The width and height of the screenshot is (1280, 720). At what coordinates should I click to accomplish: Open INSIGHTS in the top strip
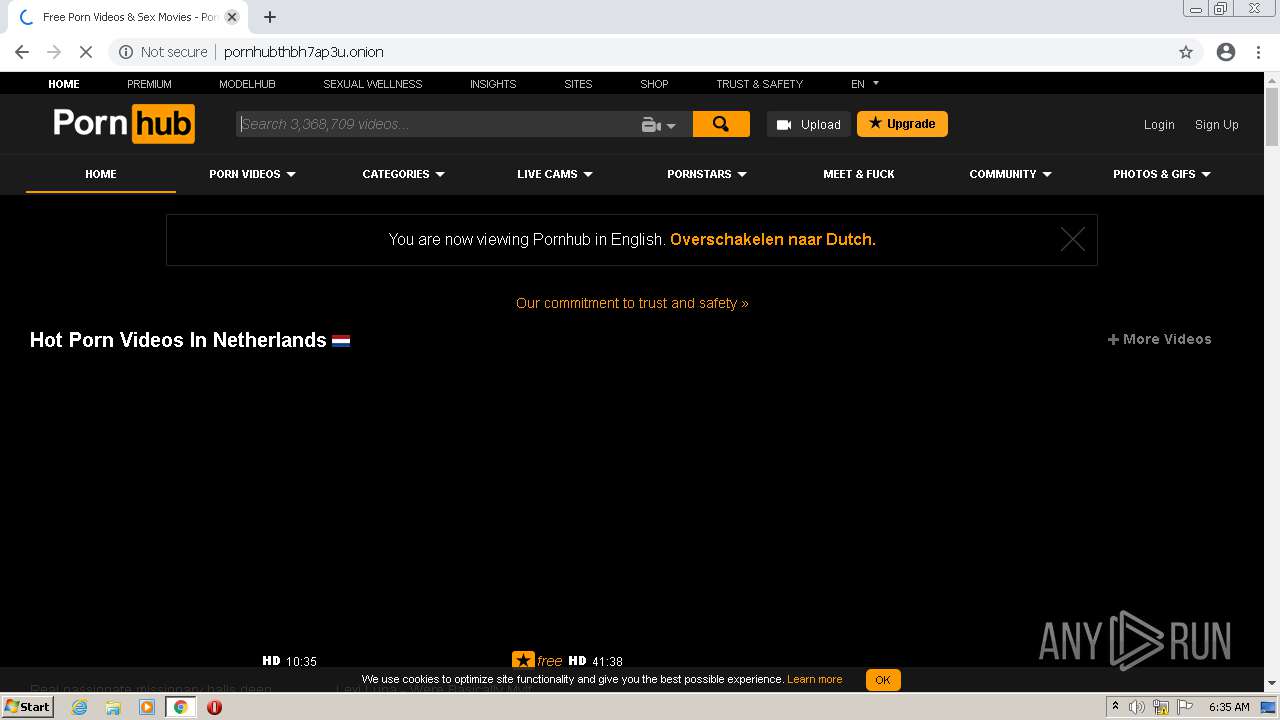tap(493, 84)
